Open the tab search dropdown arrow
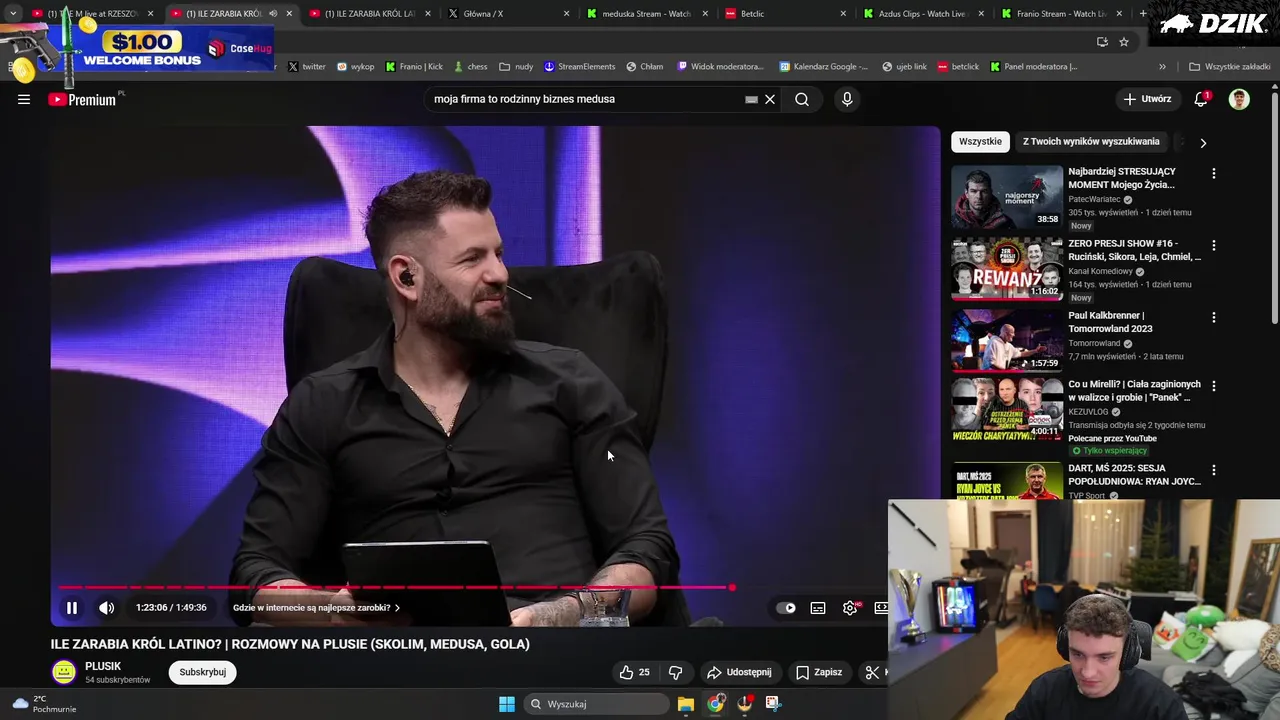 12,14
